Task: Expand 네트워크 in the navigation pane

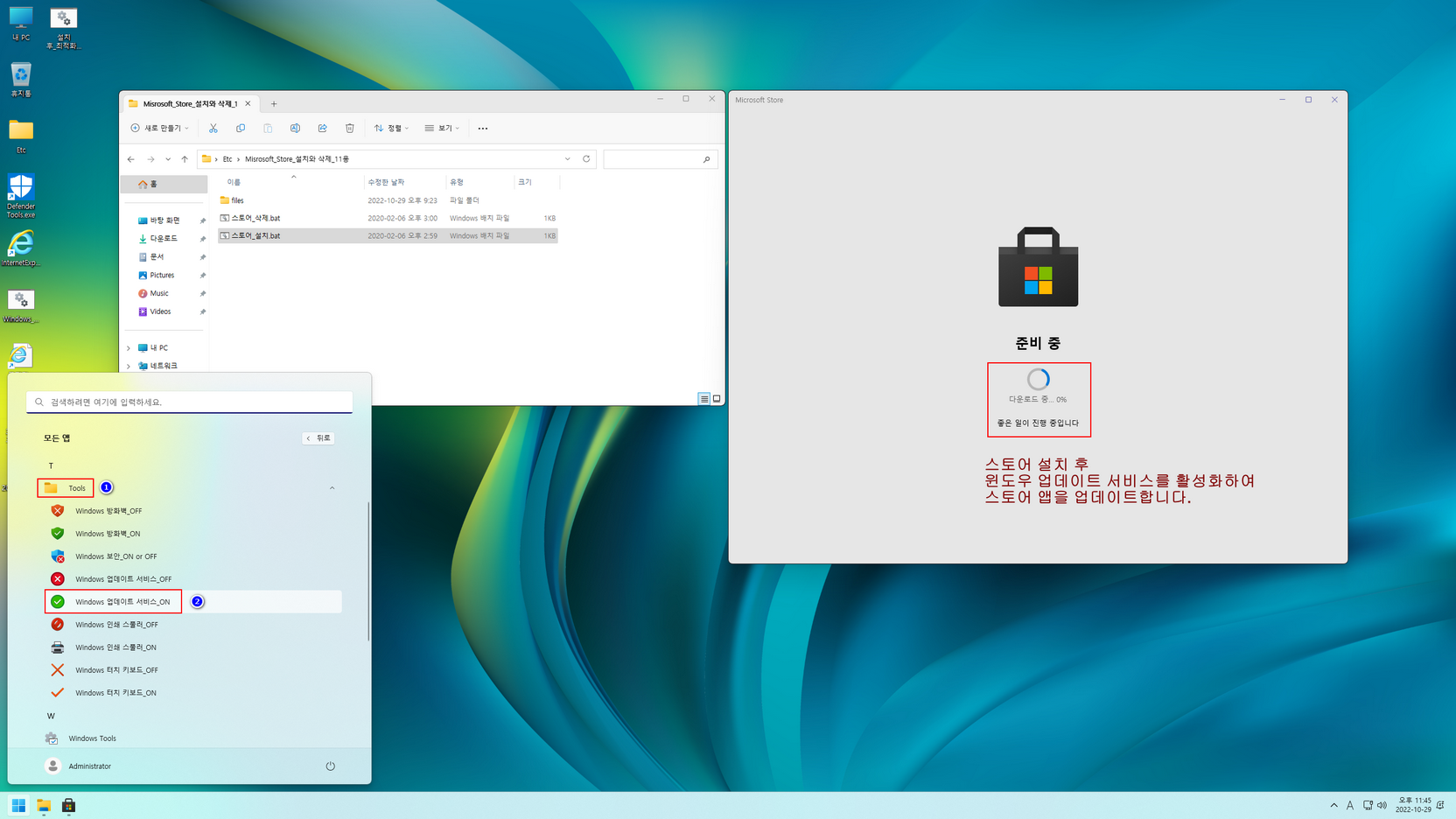Action: point(129,367)
